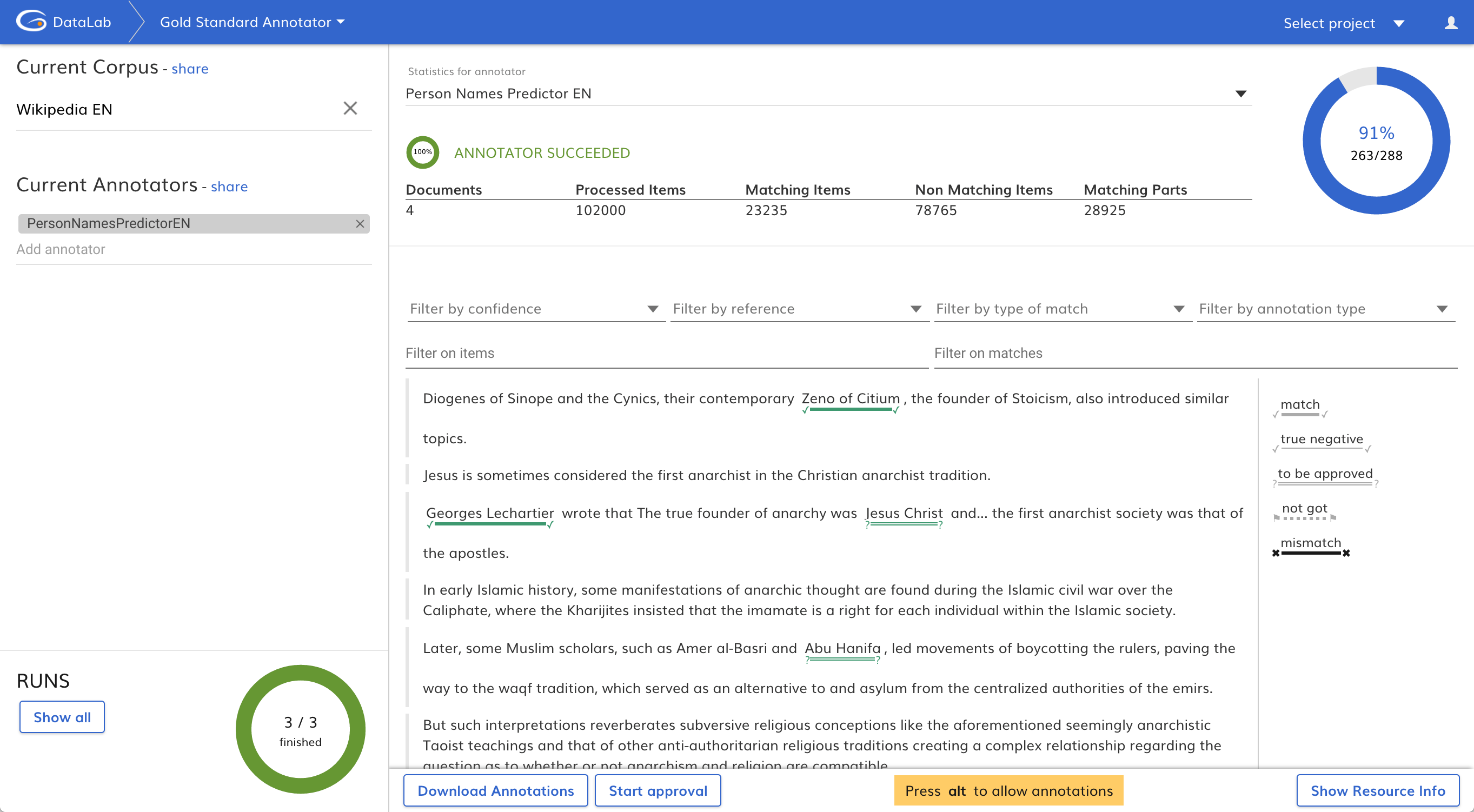Click the Add annotator input field
1474x812 pixels.
pos(194,250)
